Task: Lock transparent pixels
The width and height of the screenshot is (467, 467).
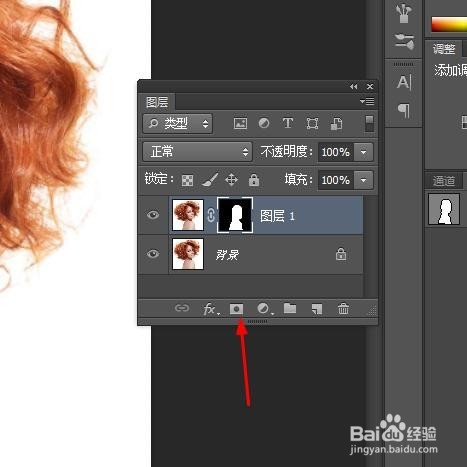Action: [x=187, y=180]
